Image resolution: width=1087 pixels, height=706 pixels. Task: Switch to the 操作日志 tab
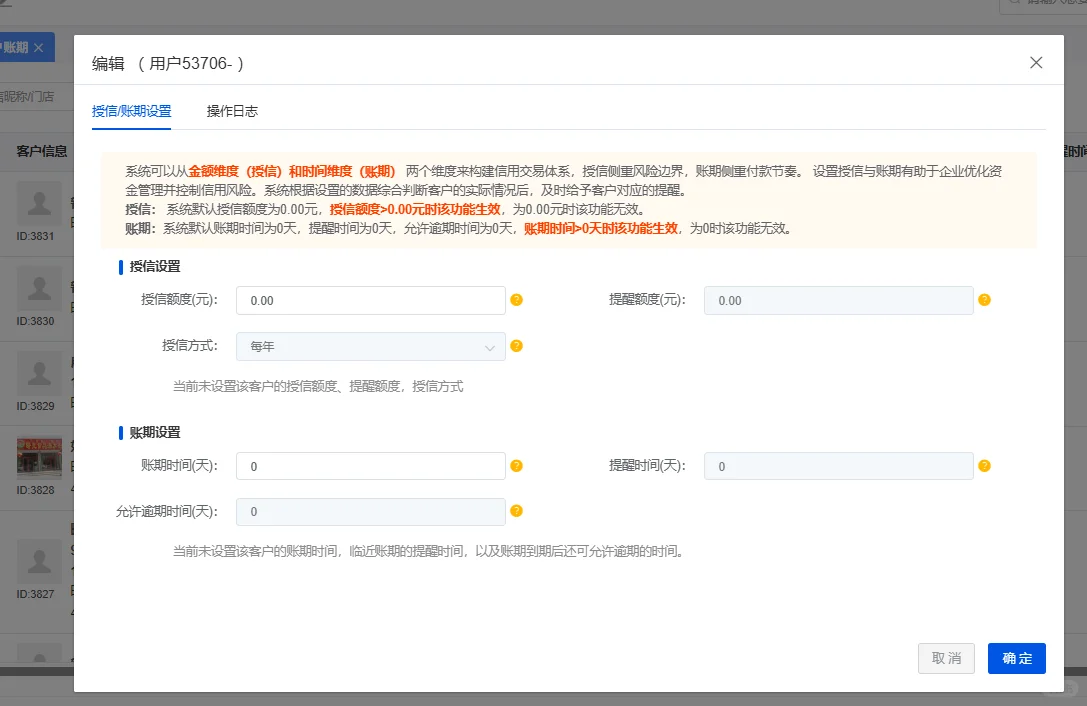(232, 112)
